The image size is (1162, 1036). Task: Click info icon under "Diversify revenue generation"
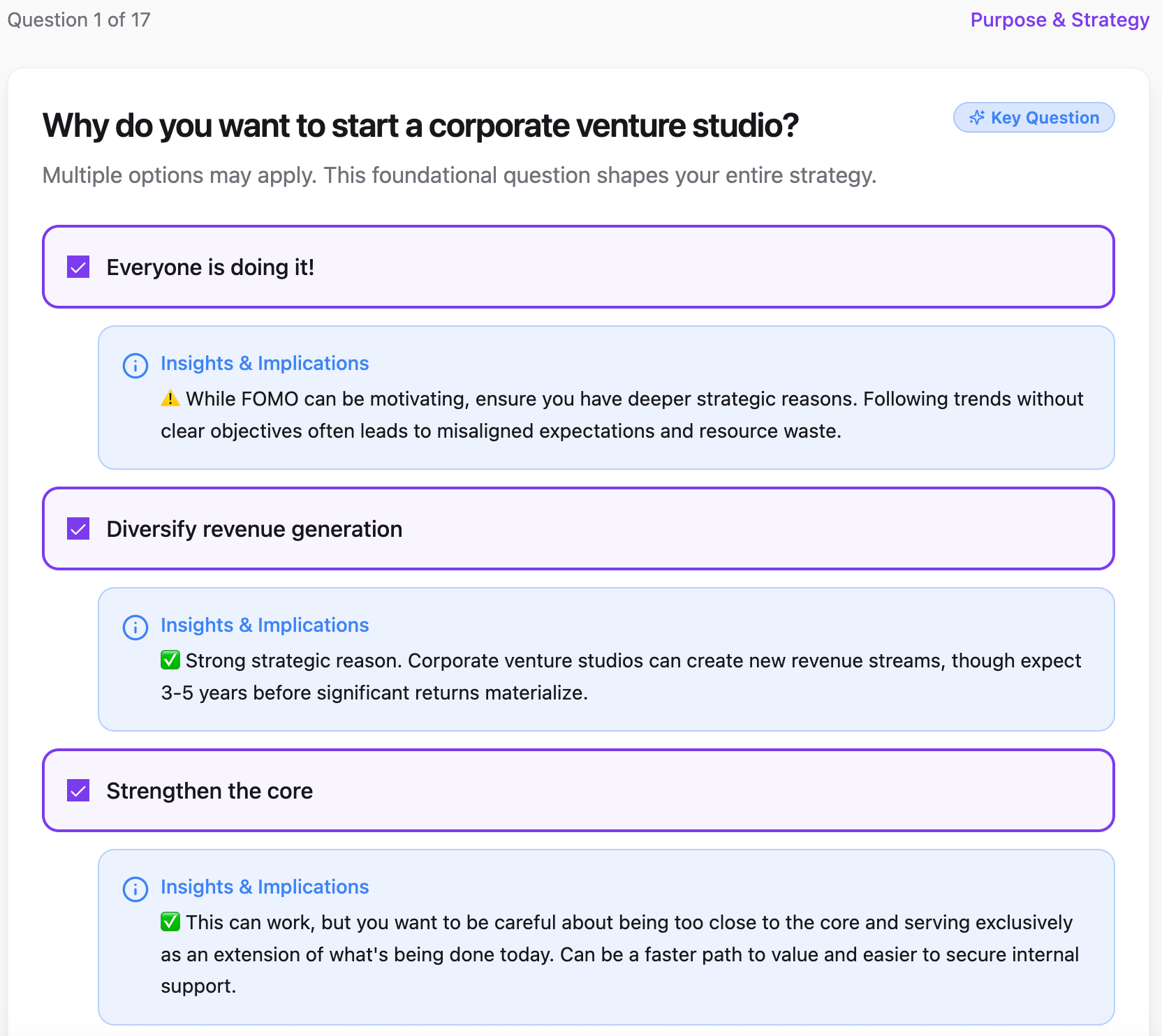(135, 627)
